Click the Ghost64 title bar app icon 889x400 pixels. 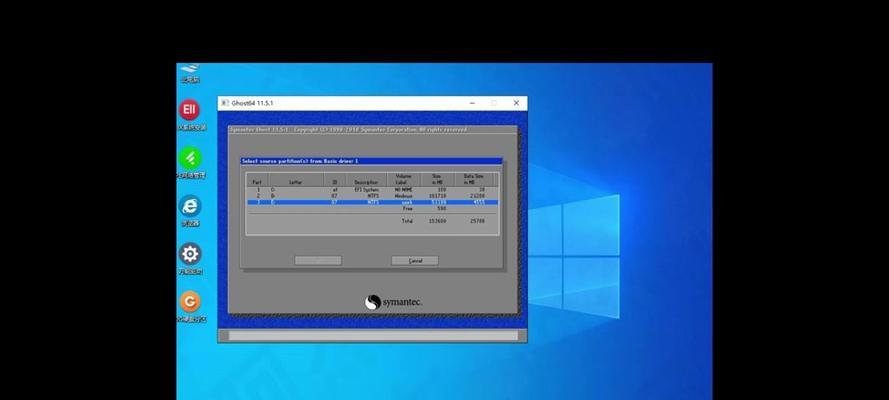point(225,103)
